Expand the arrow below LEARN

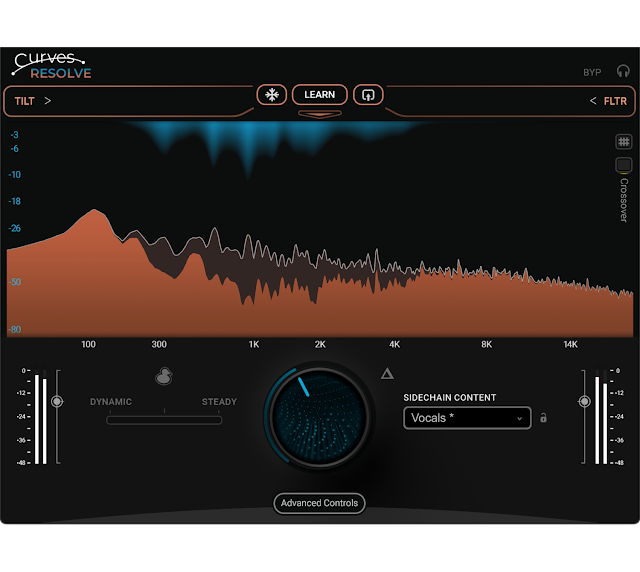pos(320,114)
